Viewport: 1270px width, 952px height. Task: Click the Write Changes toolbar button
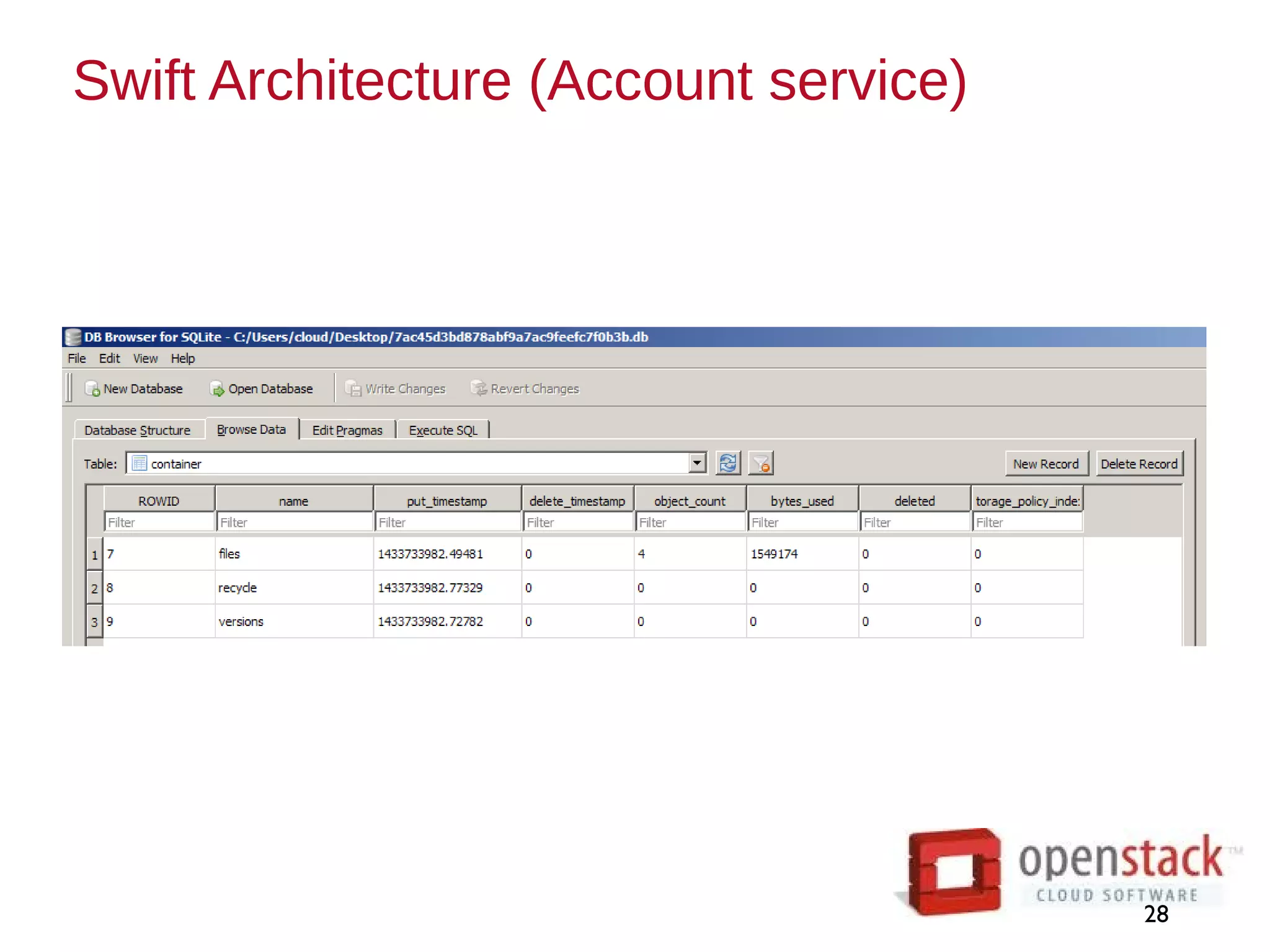tap(395, 389)
